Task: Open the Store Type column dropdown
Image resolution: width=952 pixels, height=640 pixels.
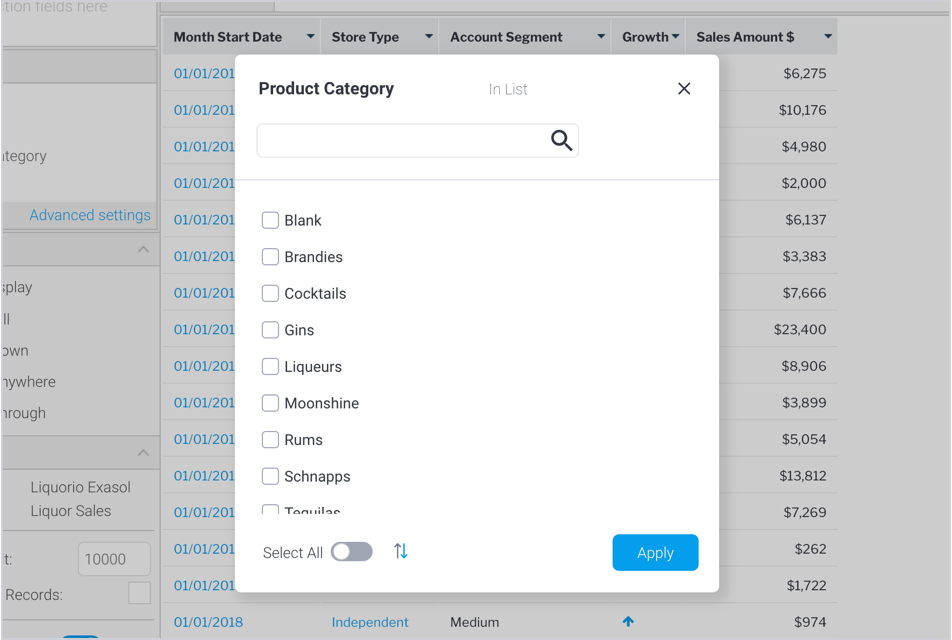Action: point(428,37)
